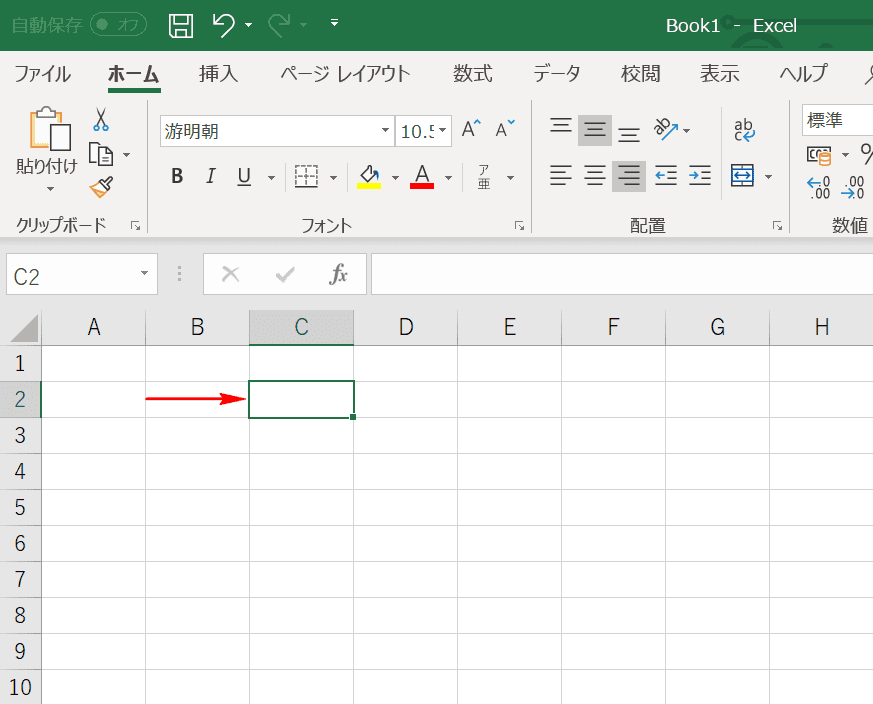873x704 pixels.
Task: Click the Decrease Decimal icon
Action: pyautogui.click(x=852, y=188)
